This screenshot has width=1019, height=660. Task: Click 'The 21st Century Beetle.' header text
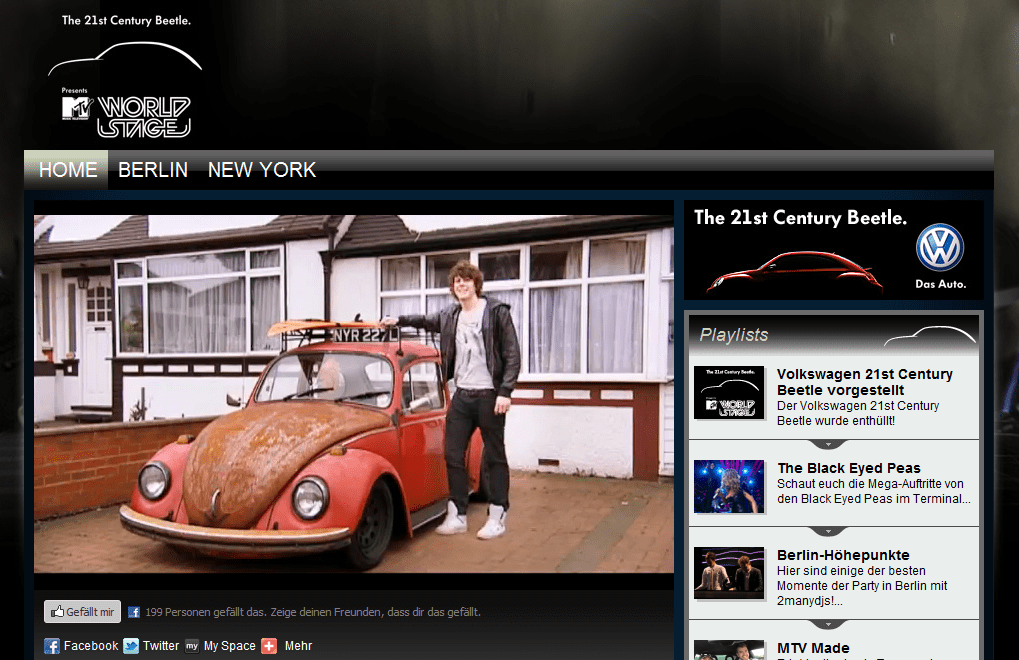pyautogui.click(x=126, y=20)
